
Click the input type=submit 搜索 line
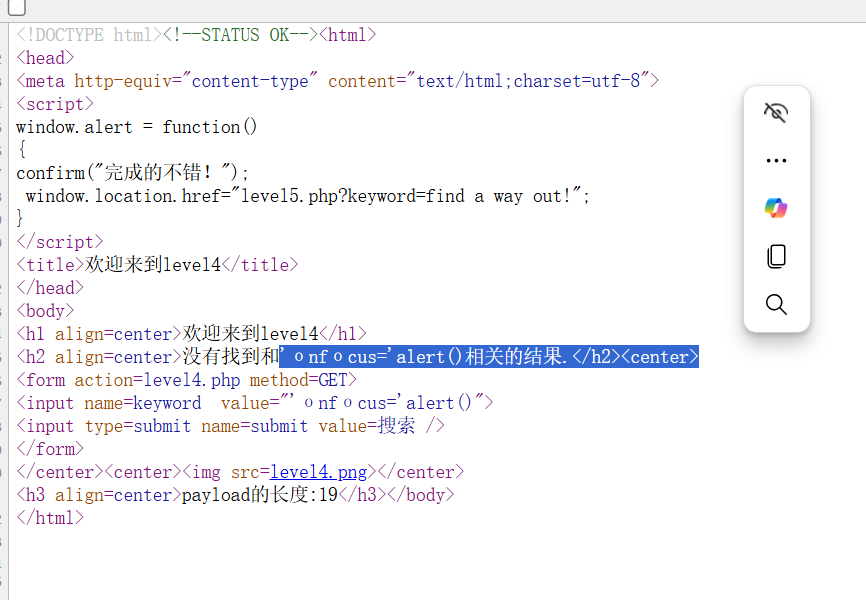(230, 426)
